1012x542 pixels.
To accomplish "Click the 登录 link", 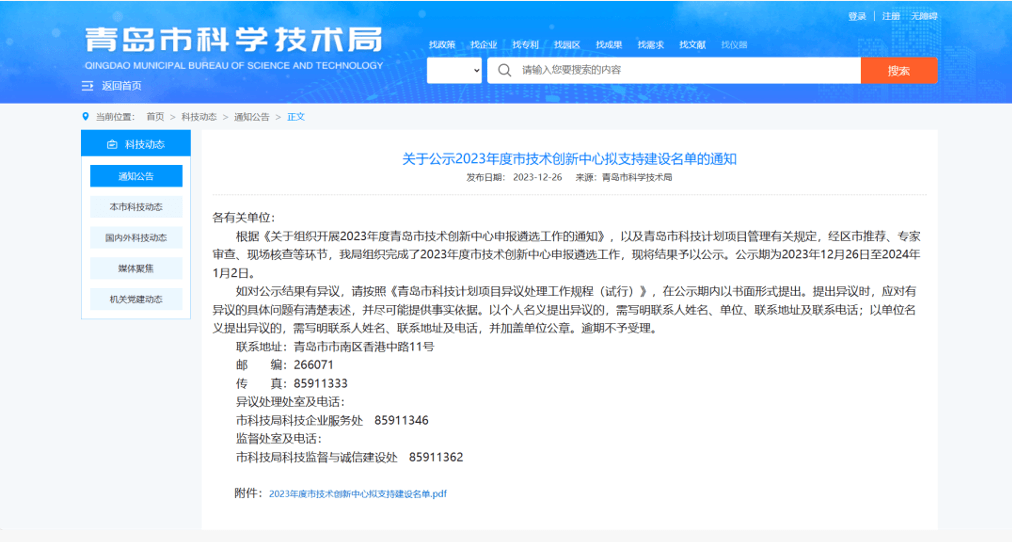I will 857,16.
